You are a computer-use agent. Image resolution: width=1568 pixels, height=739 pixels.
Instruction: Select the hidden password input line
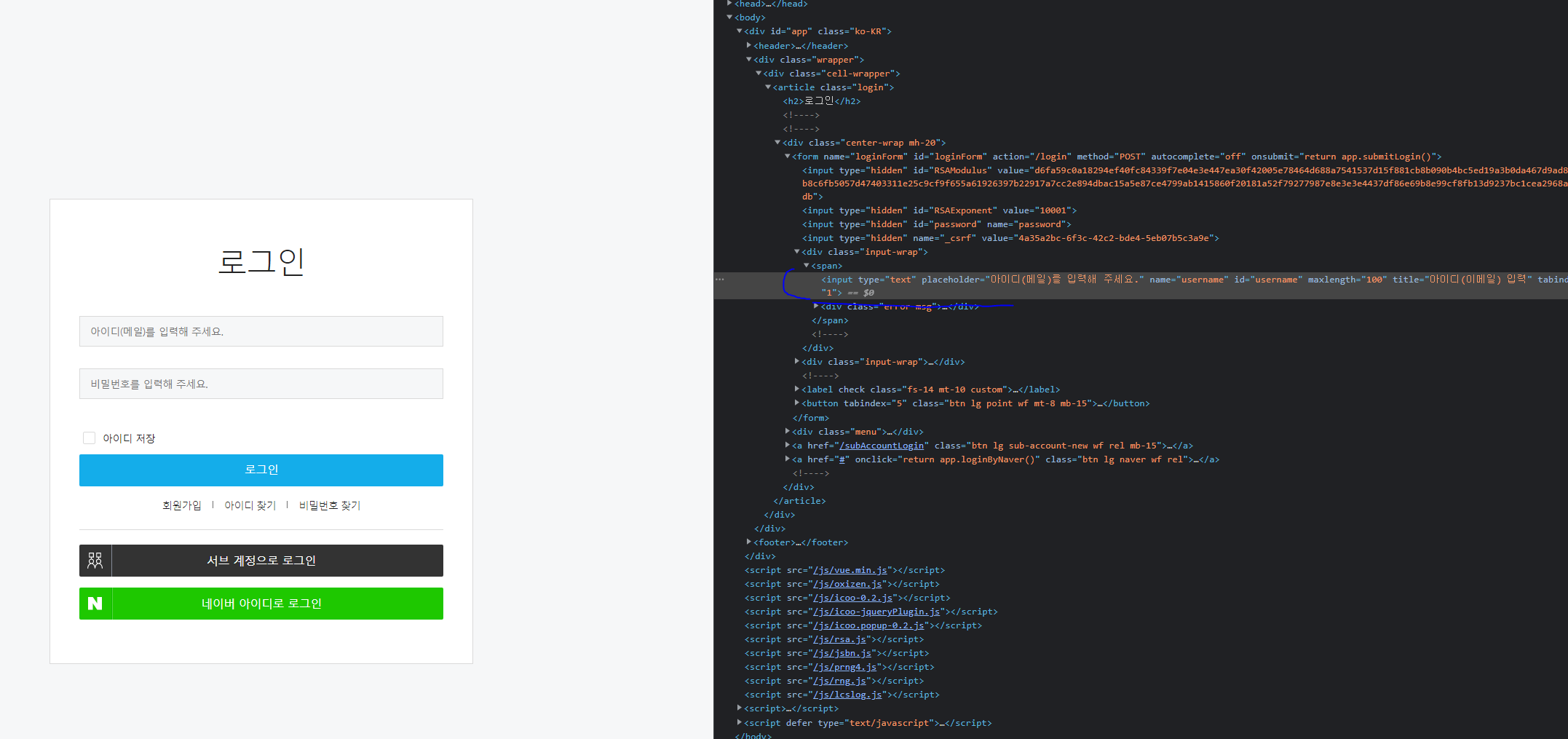click(x=936, y=224)
